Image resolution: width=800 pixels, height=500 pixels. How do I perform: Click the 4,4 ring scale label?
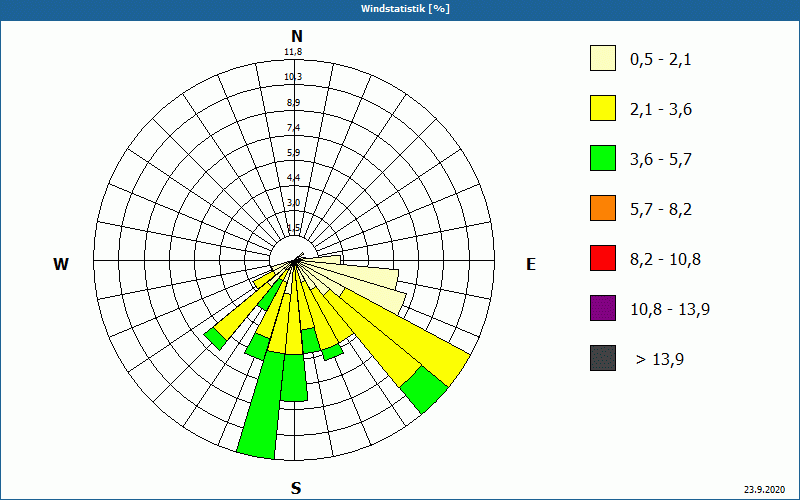click(293, 178)
